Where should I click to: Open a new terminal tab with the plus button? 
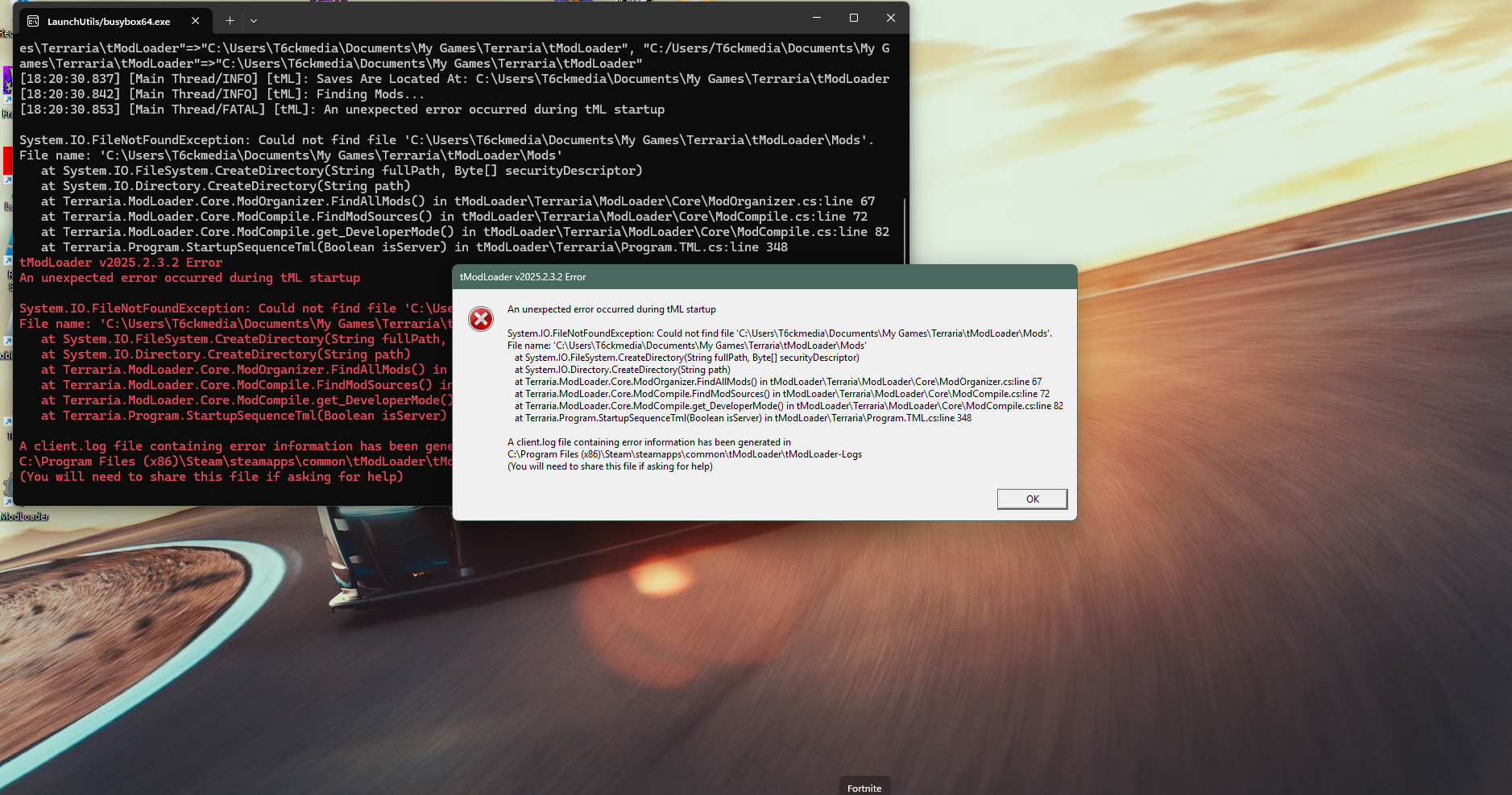point(230,21)
